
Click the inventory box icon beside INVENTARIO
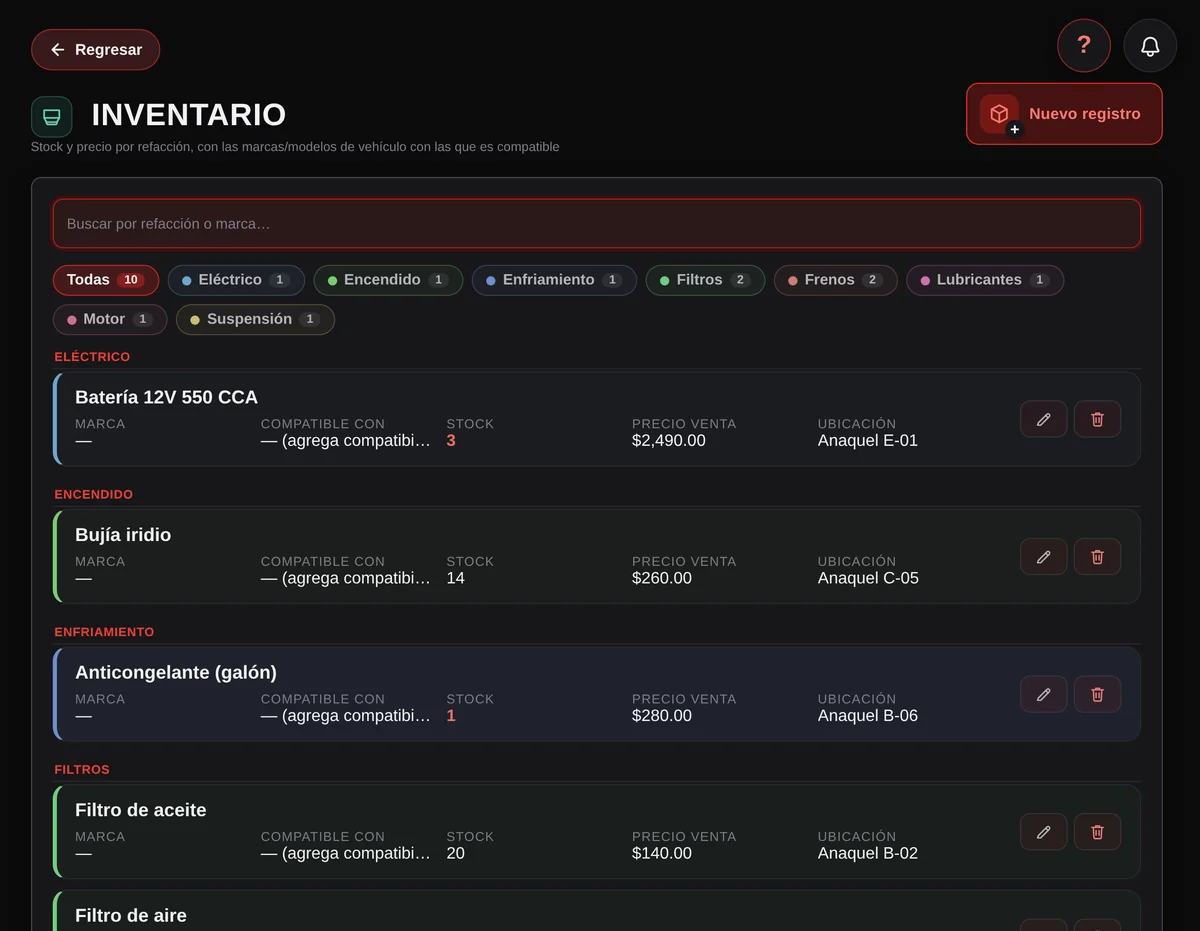51,117
